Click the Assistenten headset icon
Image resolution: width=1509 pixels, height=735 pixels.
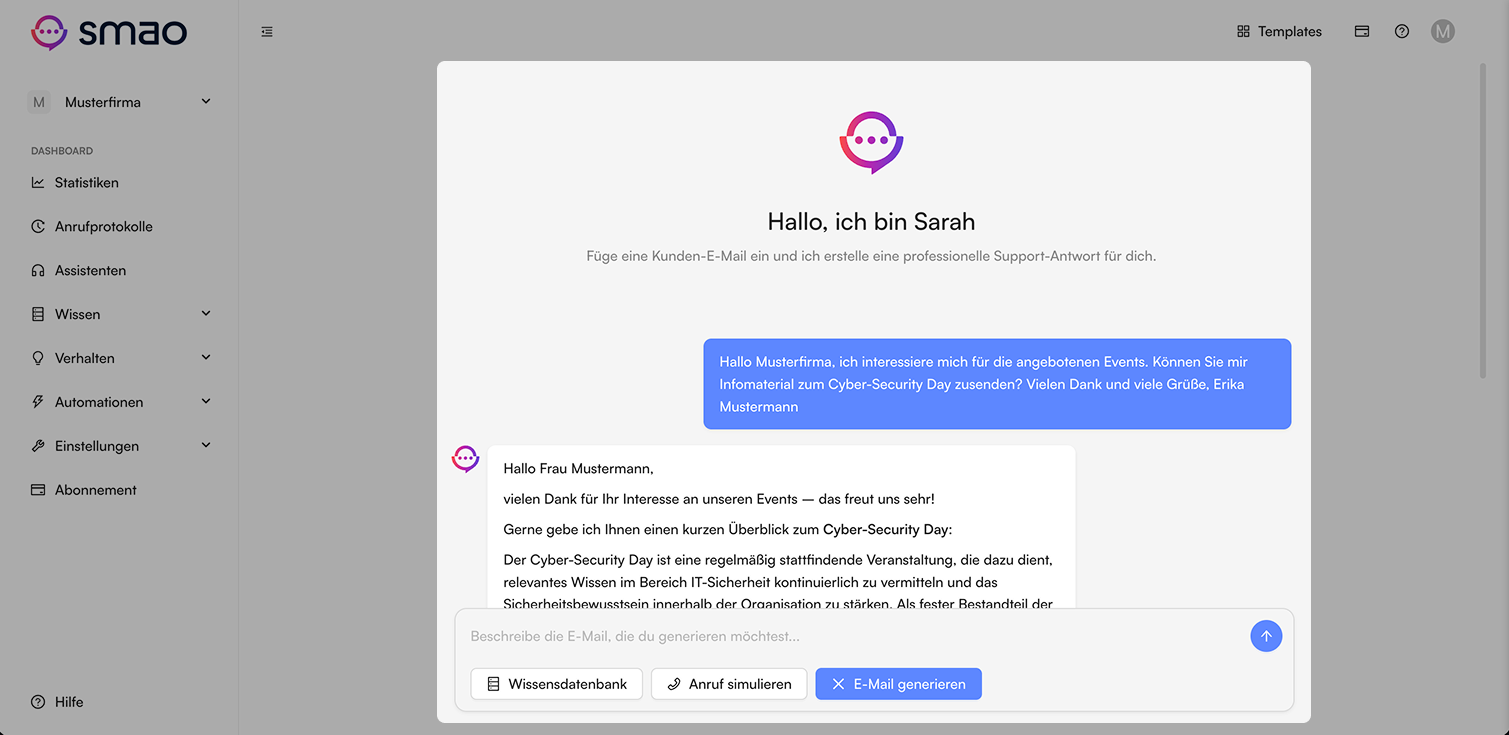click(38, 271)
